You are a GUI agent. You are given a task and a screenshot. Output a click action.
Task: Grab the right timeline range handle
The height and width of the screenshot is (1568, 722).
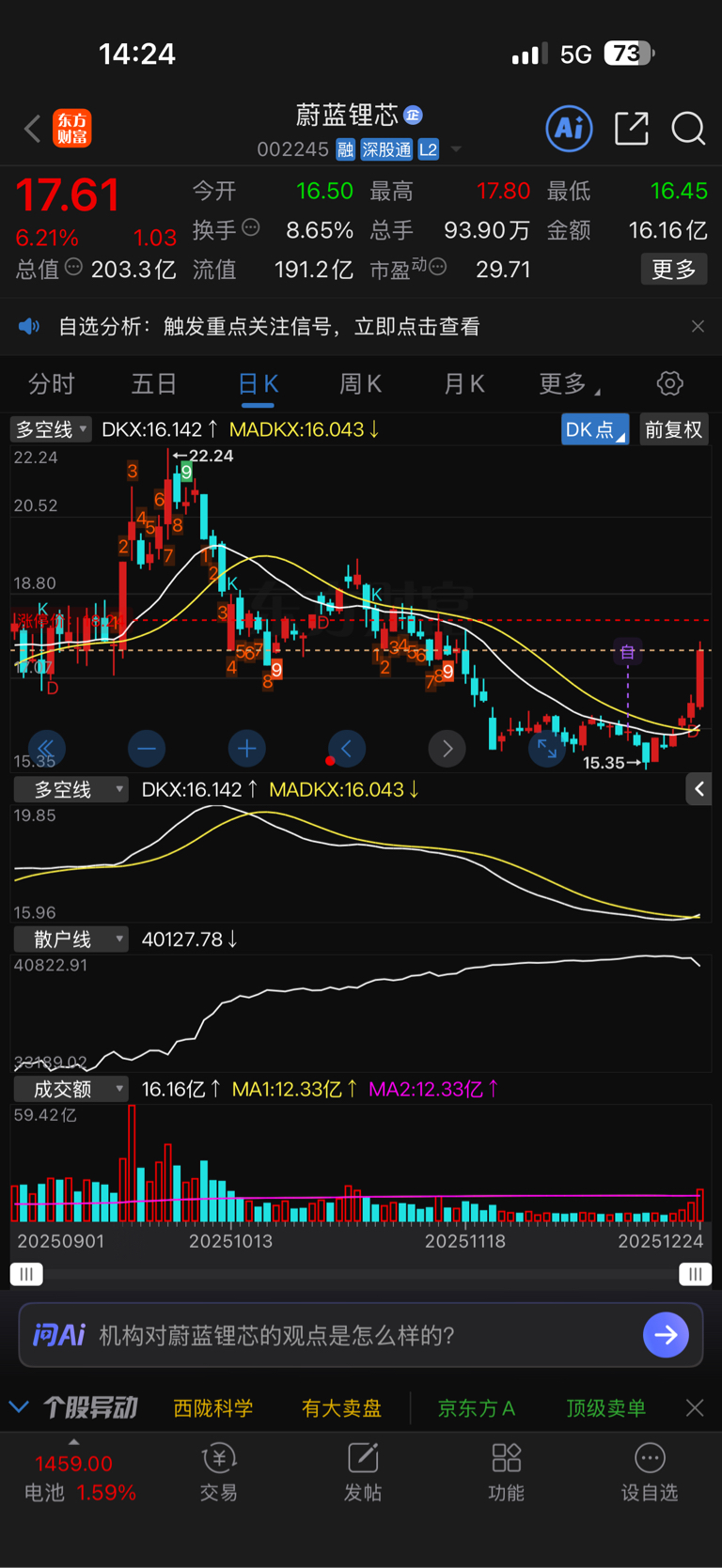click(696, 1274)
